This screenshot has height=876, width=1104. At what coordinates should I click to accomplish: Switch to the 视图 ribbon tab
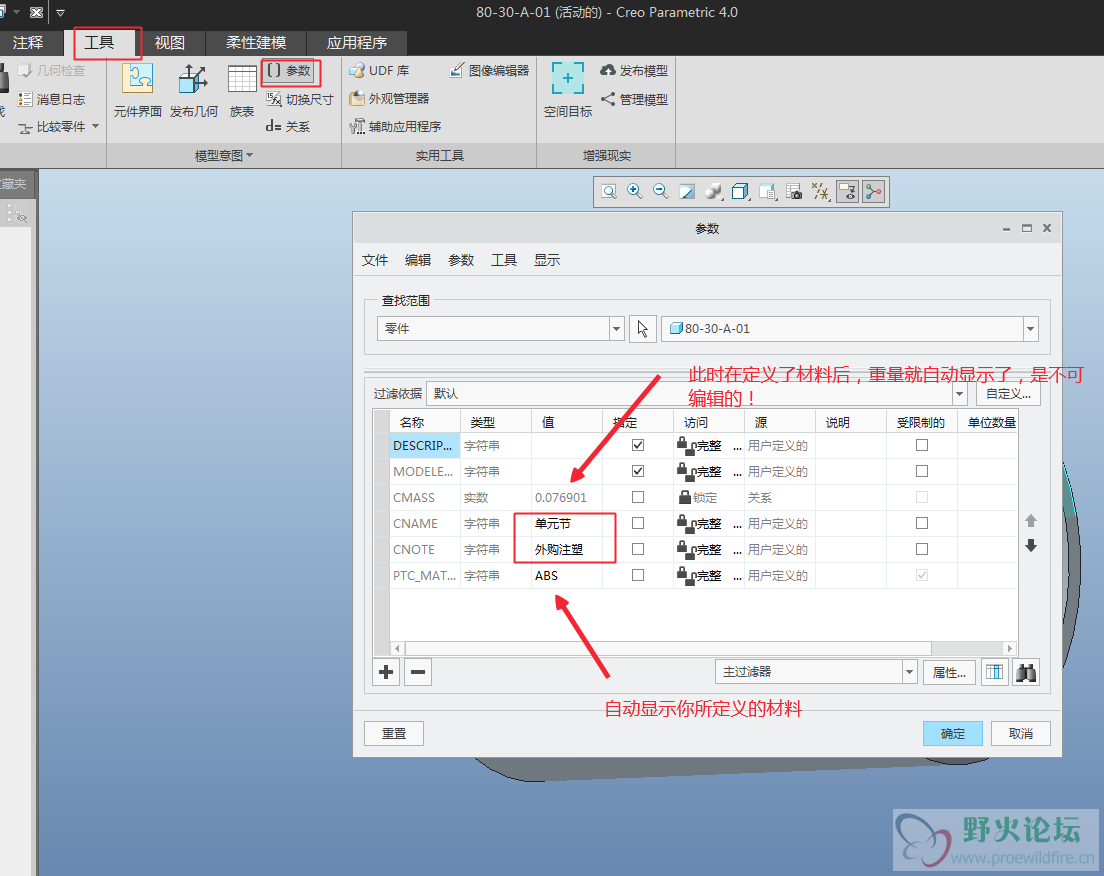(170, 42)
